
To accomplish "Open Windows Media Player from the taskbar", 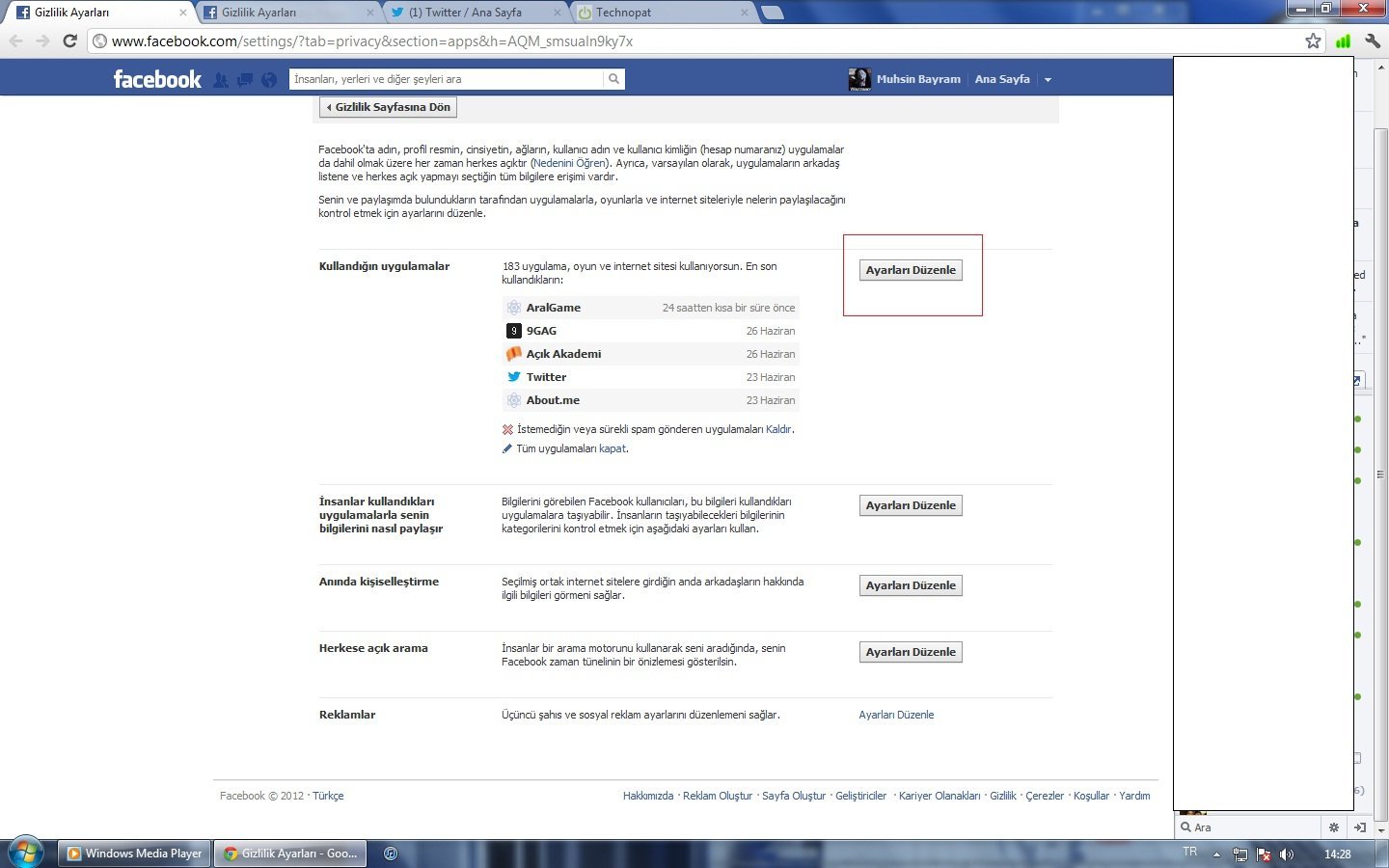I will pos(135,854).
